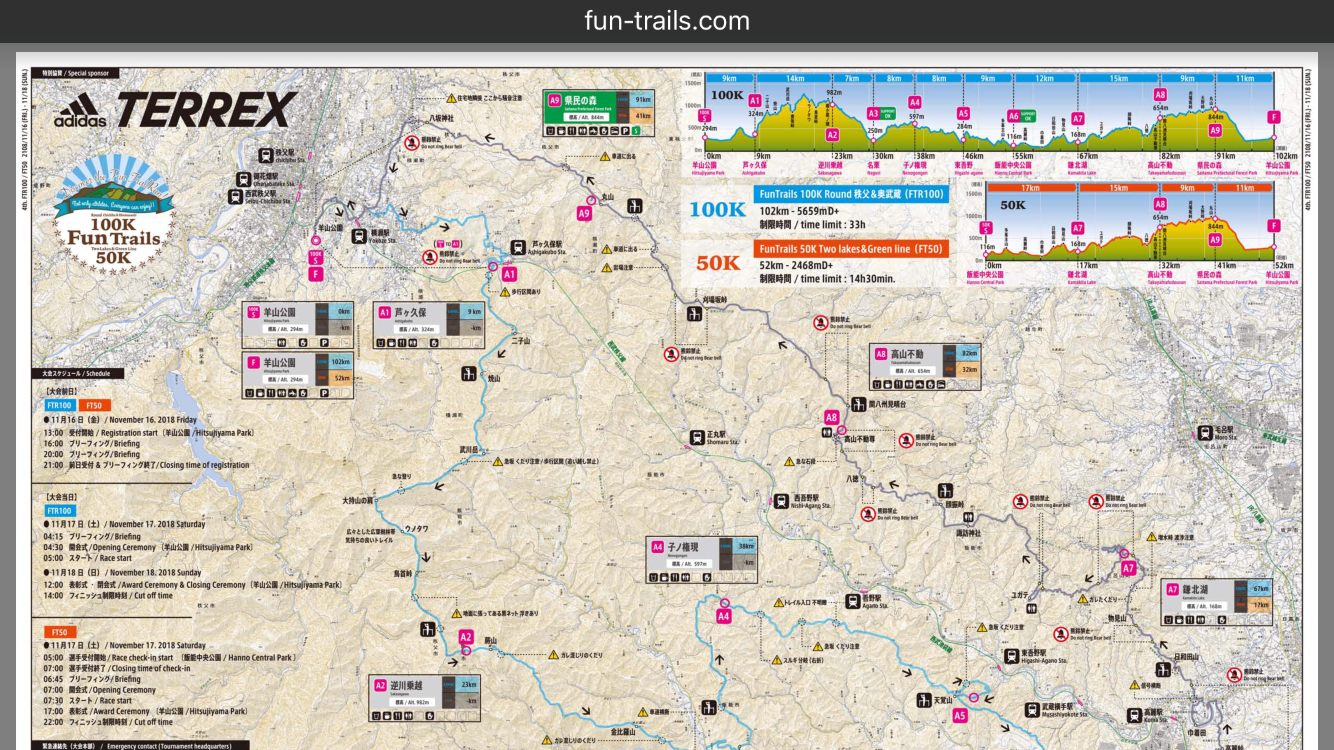1334x750 pixels.
Task: Open the A8 高山不動 aid station info box
Action: 925,367
